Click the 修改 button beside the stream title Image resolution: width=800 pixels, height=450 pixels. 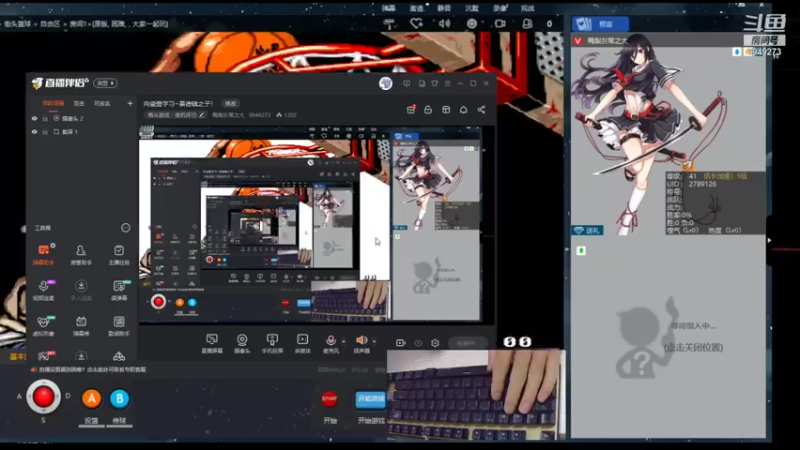(231, 104)
